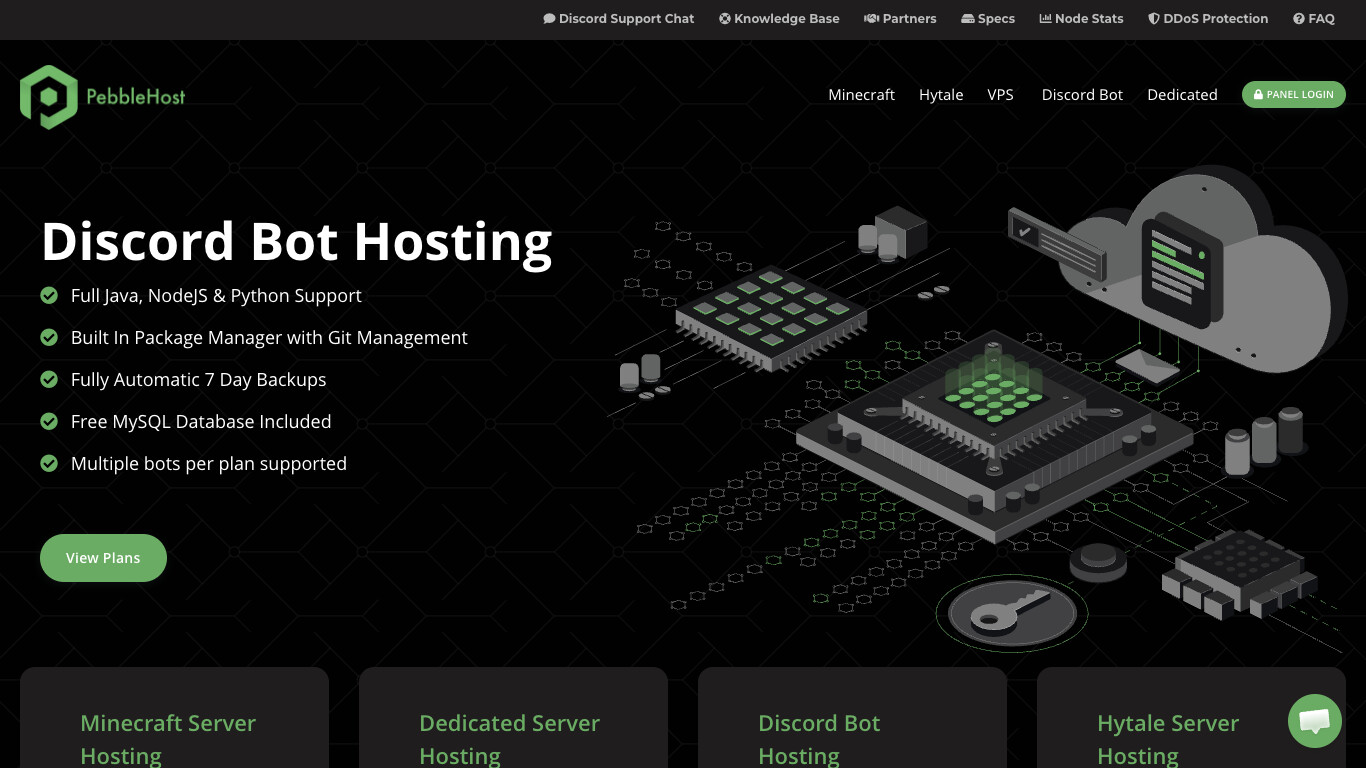Click checkmark beside Multiple bots per plan
The image size is (1366, 768).
click(x=49, y=464)
